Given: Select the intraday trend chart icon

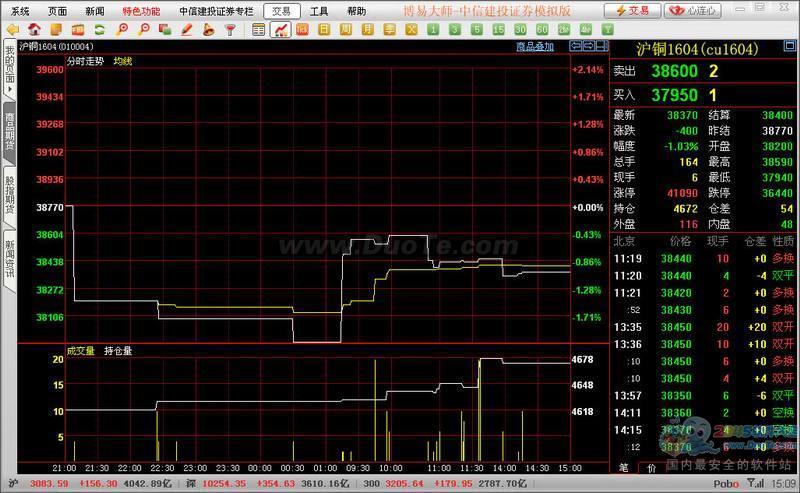Looking at the screenshot, I should [281, 29].
